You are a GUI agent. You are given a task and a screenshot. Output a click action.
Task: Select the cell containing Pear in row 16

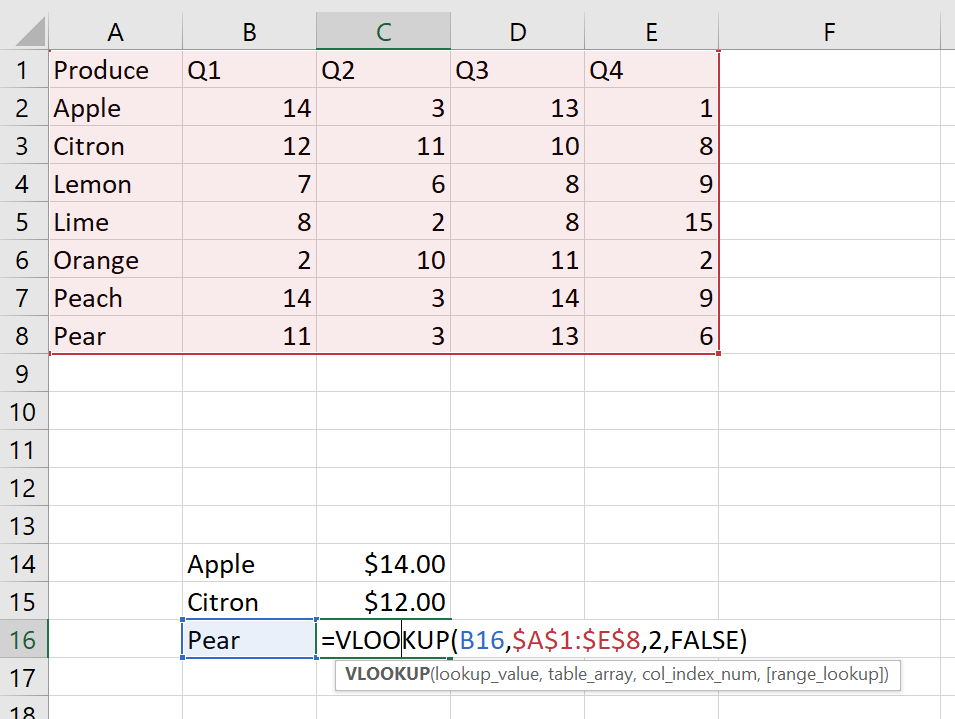[248, 639]
